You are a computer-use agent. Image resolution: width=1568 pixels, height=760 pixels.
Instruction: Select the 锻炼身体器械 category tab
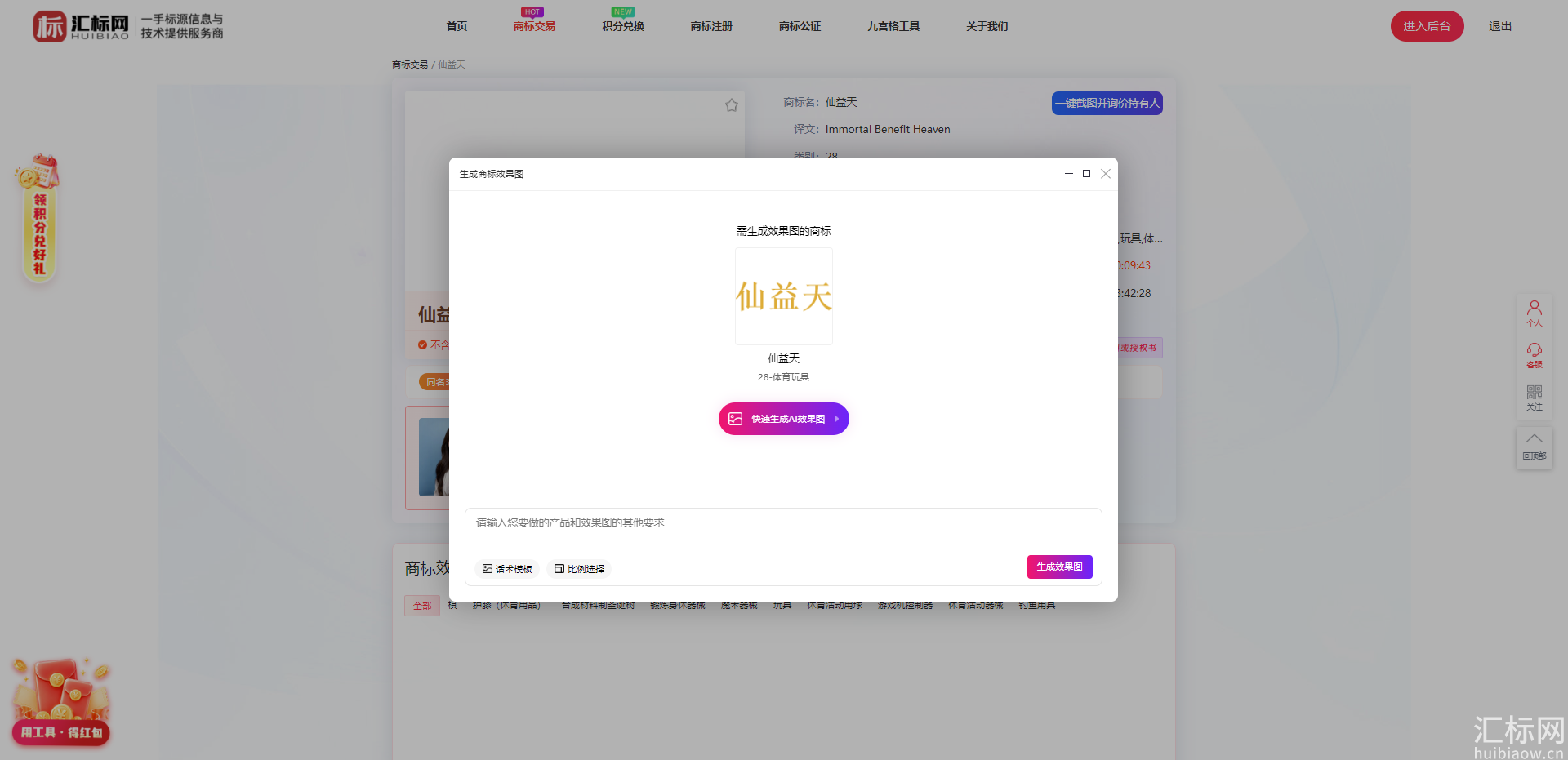click(678, 606)
